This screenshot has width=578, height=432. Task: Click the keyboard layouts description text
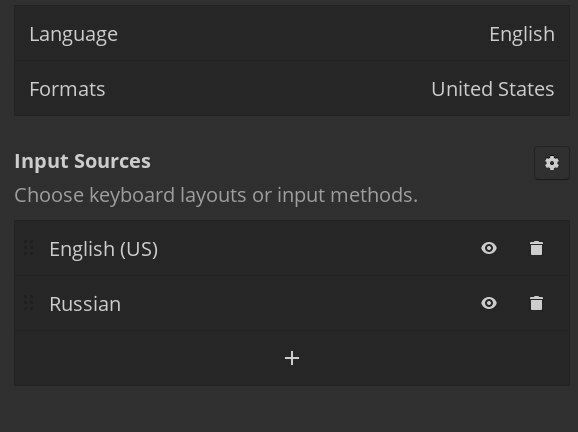[x=216, y=195]
